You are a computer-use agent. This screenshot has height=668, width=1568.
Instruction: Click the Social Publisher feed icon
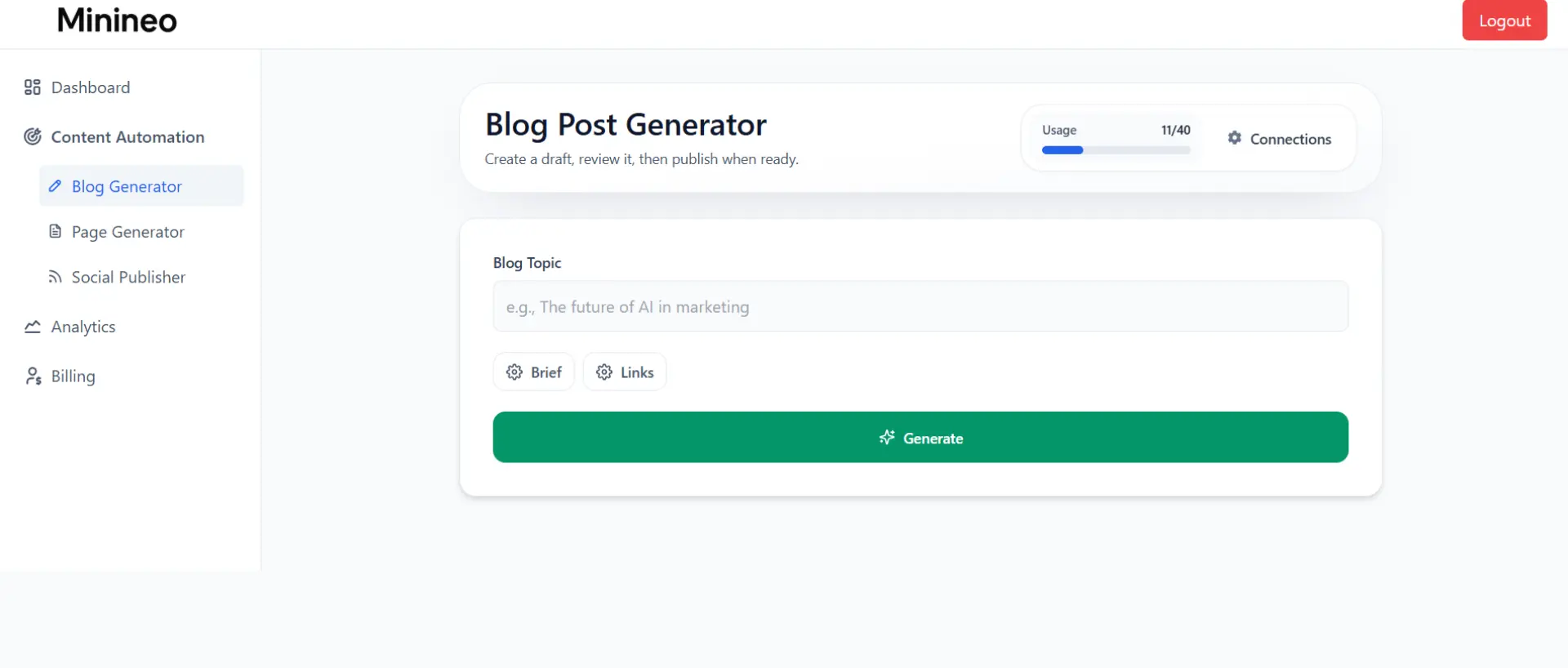pyautogui.click(x=55, y=278)
